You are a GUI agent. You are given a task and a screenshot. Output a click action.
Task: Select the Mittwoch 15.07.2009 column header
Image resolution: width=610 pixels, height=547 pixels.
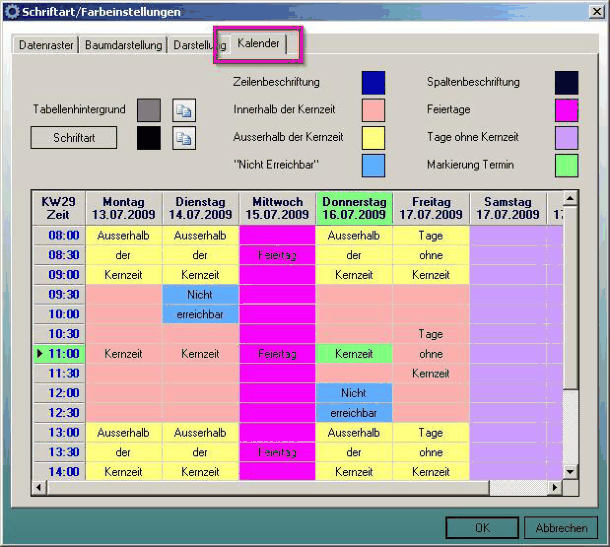[277, 208]
